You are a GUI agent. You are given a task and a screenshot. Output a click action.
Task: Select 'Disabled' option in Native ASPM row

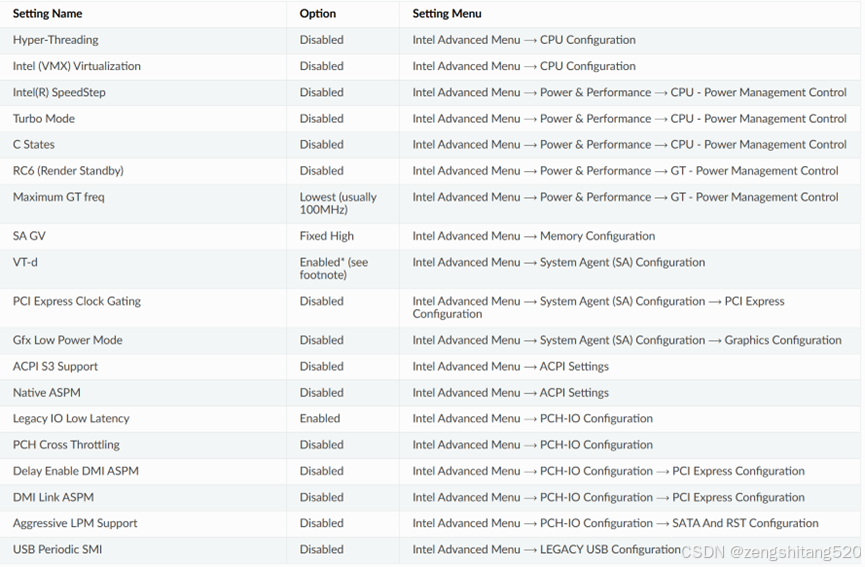(x=322, y=393)
